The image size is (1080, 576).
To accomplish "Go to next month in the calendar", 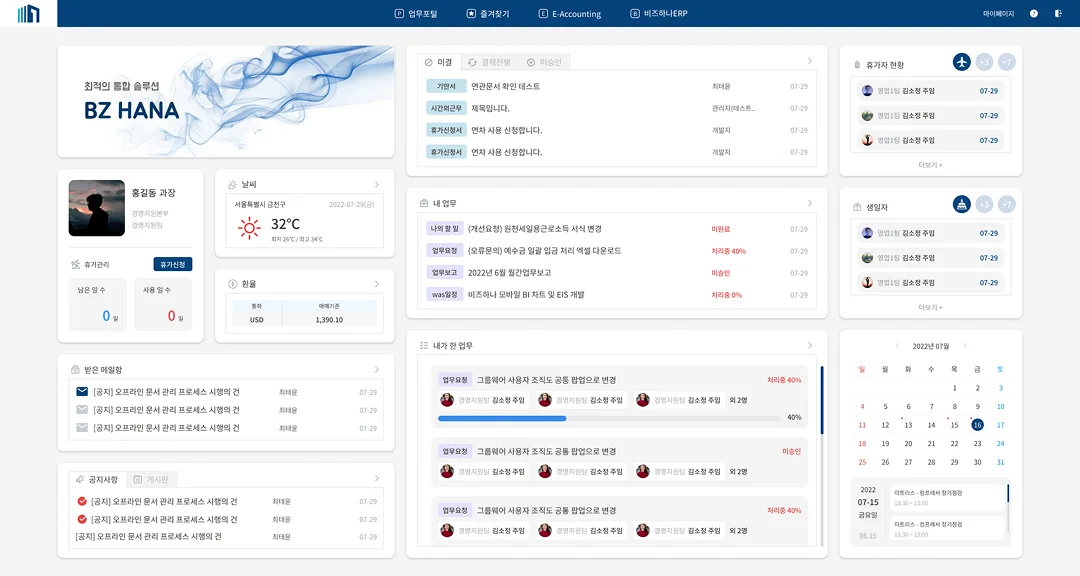I will [x=965, y=346].
